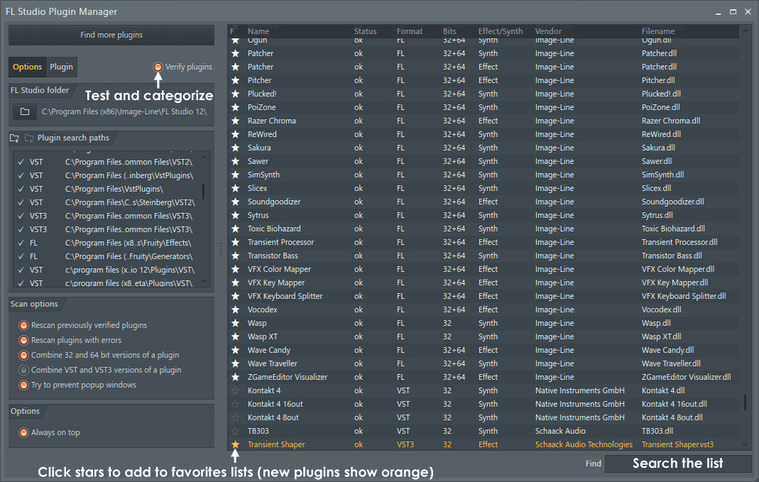The width and height of the screenshot is (759, 482).
Task: Toggle orange star for Transient Shaper
Action: 235,444
